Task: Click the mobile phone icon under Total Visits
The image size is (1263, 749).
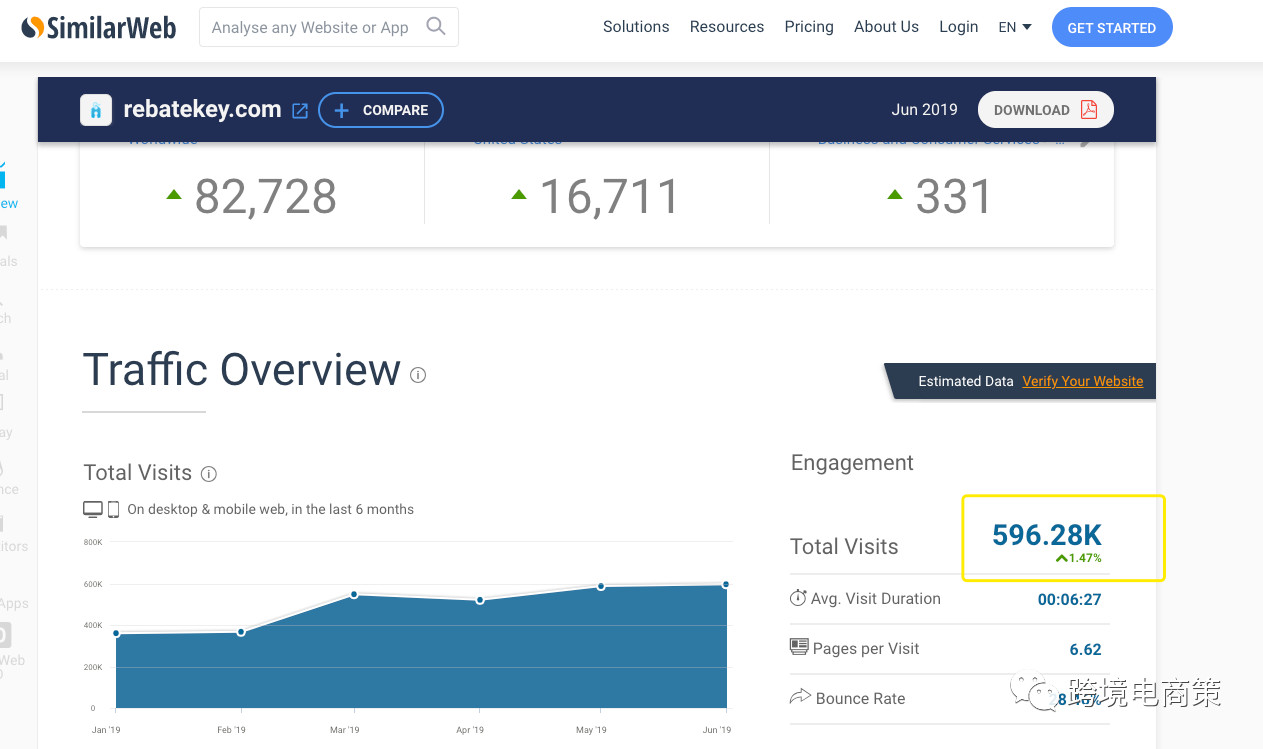Action: 113,510
